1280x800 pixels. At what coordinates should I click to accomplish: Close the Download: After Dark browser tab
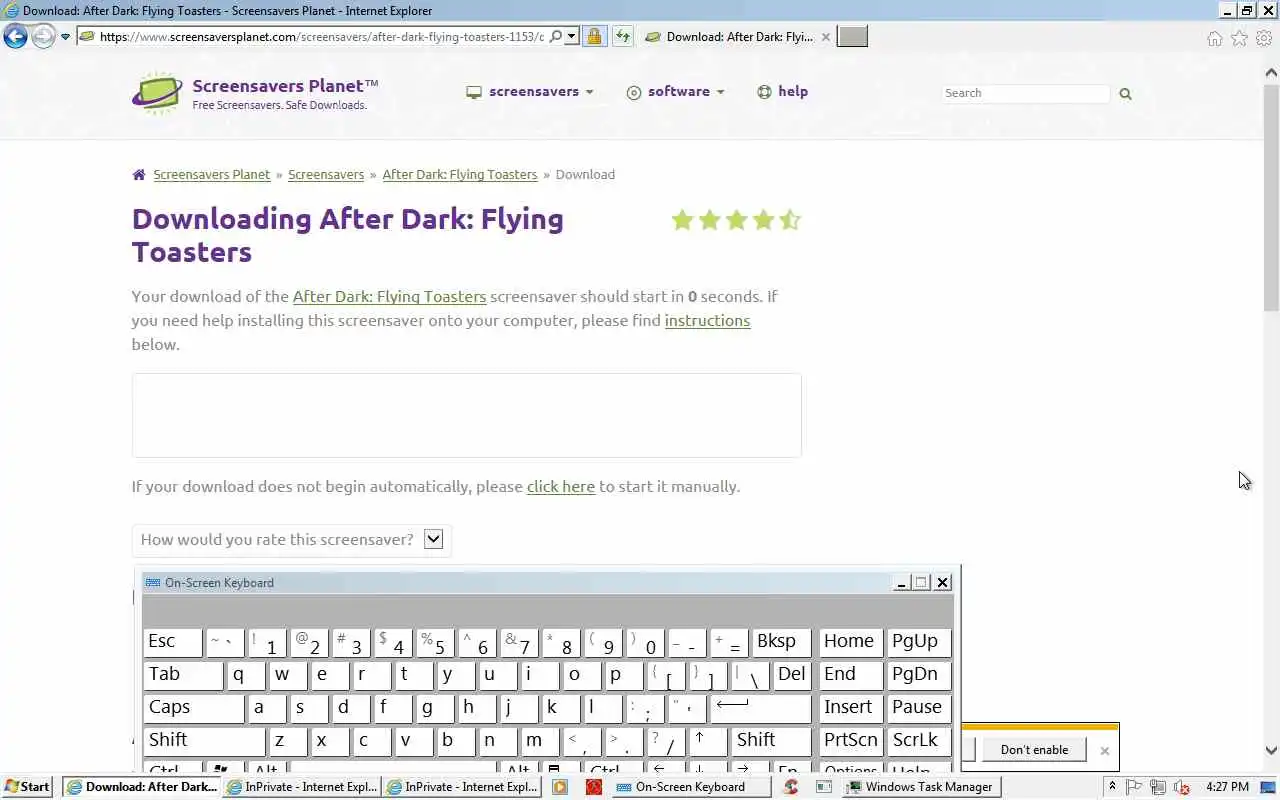[x=825, y=37]
